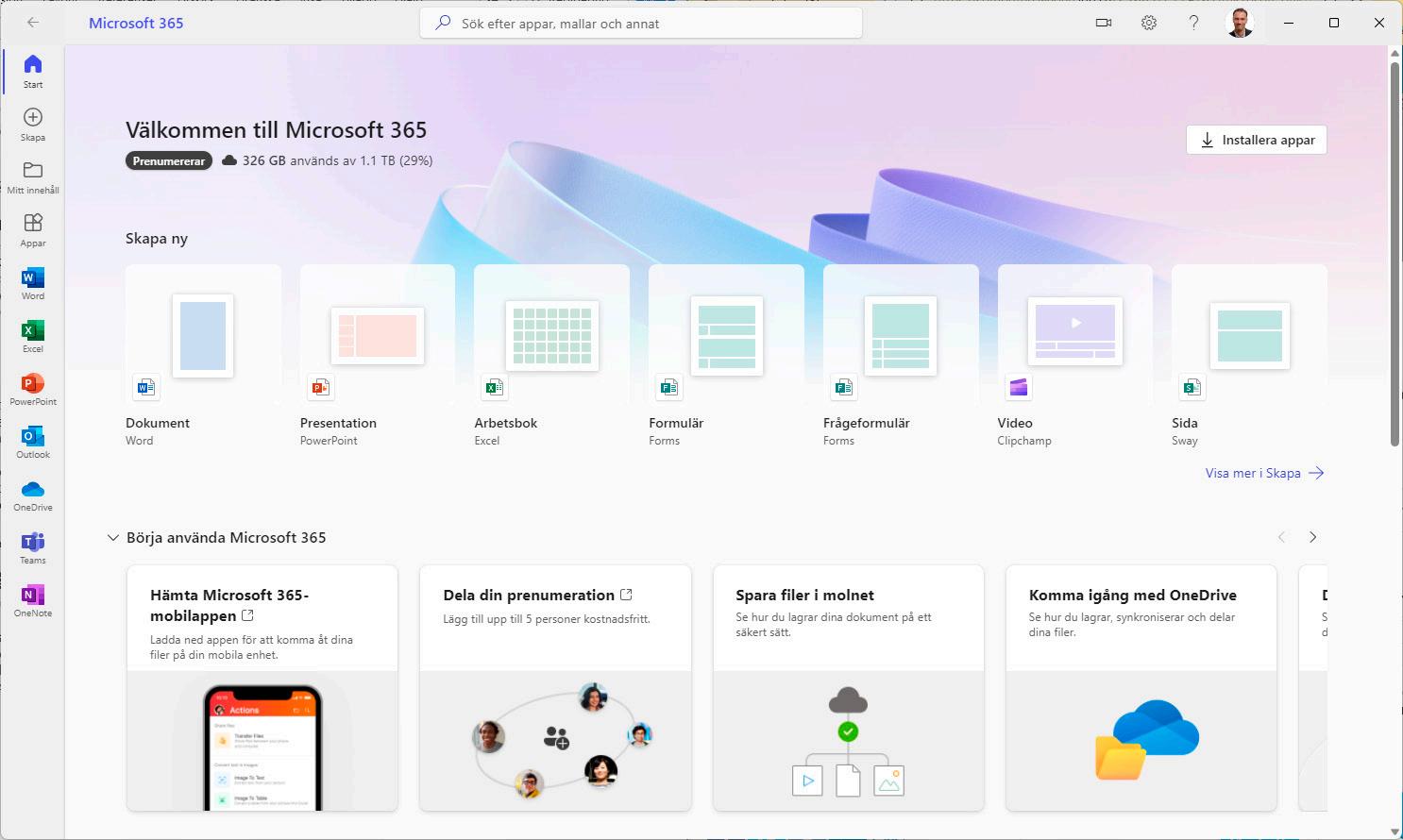Create new Word Dokument thumbnail
1403x840 pixels.
tap(203, 335)
